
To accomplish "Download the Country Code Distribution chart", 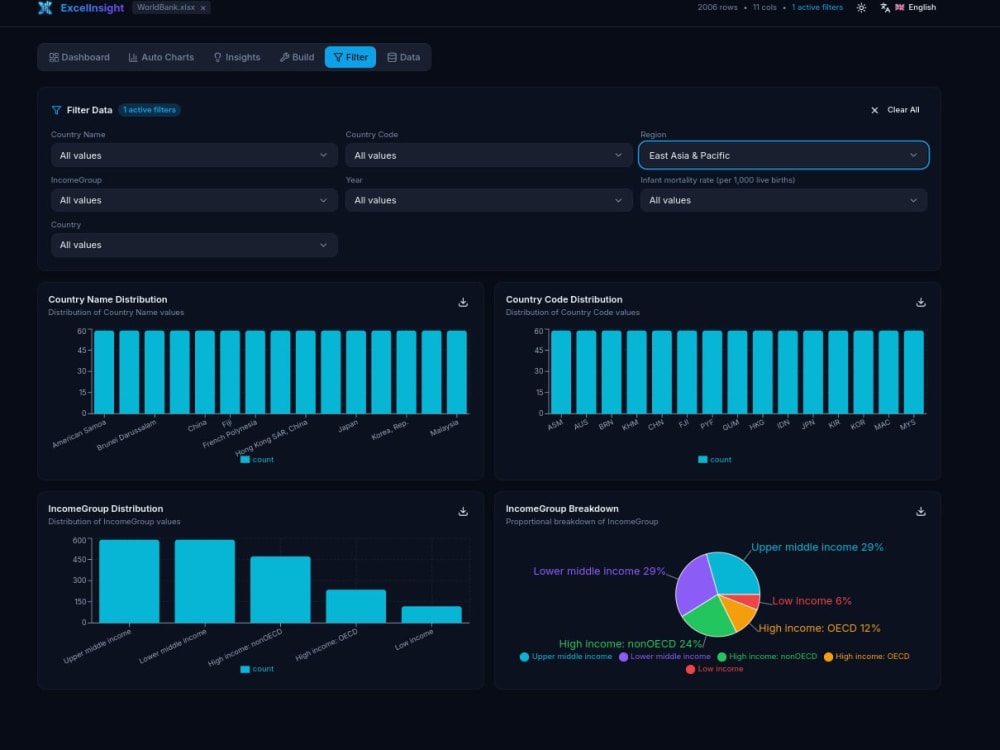I will (920, 302).
